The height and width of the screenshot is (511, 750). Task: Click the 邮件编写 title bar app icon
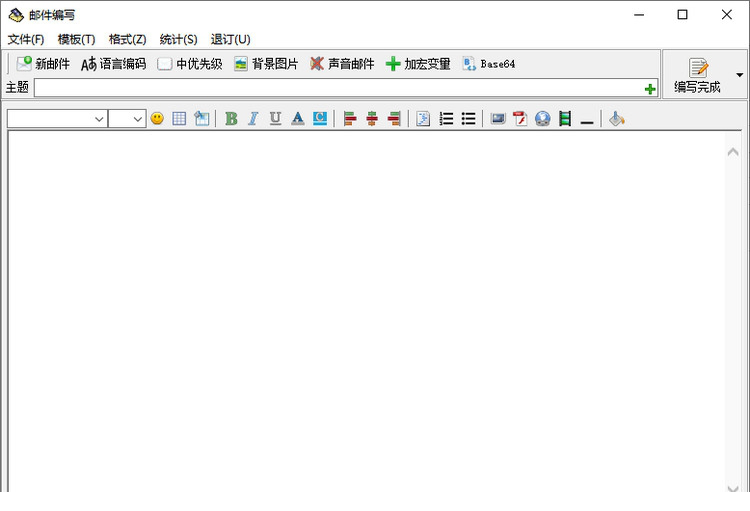[16, 15]
